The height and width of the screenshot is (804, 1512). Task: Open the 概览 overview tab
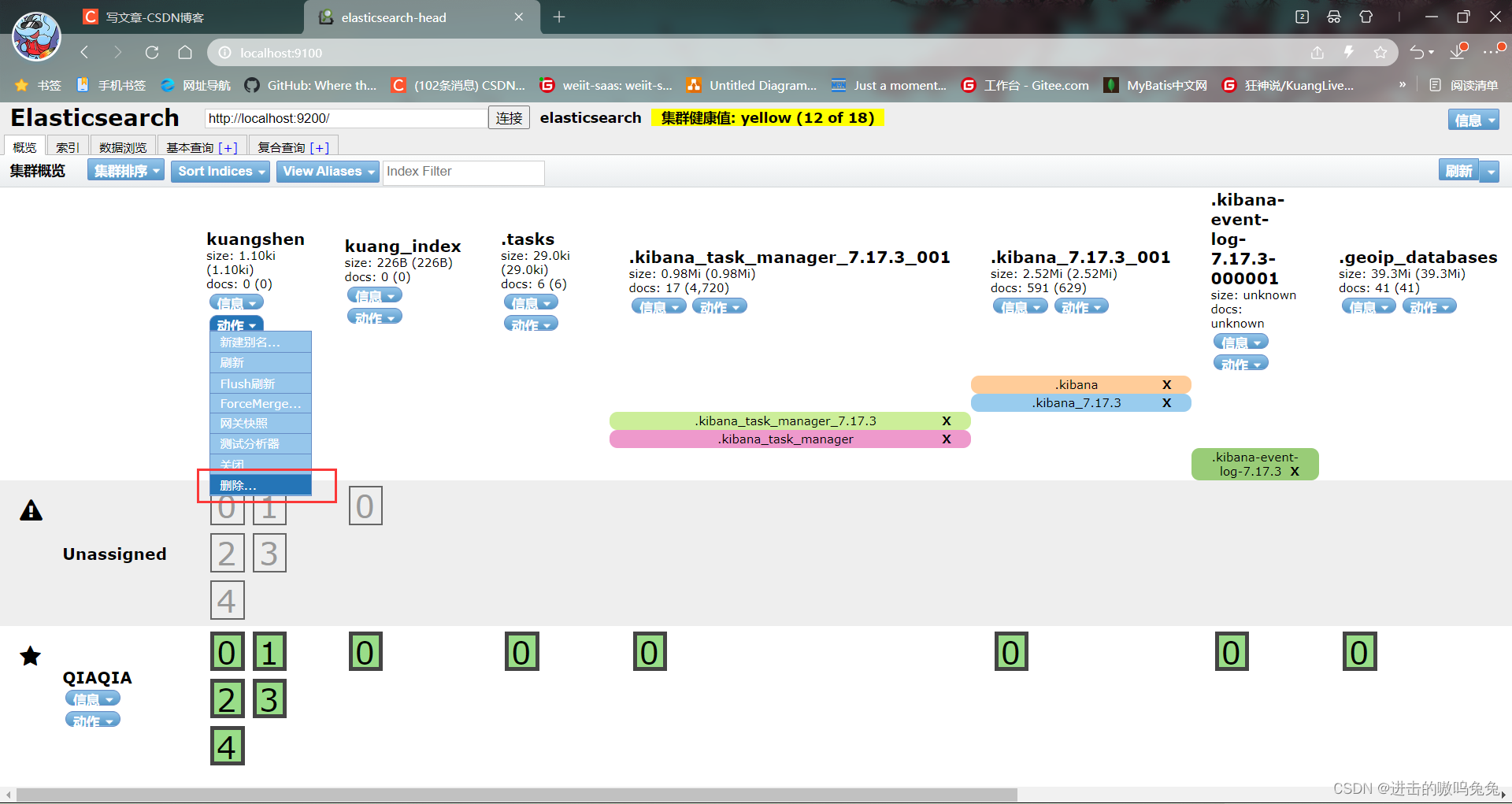pos(24,146)
